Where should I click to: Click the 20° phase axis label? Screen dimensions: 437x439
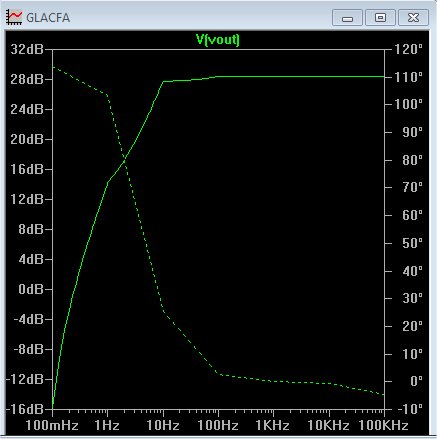[x=413, y=326]
